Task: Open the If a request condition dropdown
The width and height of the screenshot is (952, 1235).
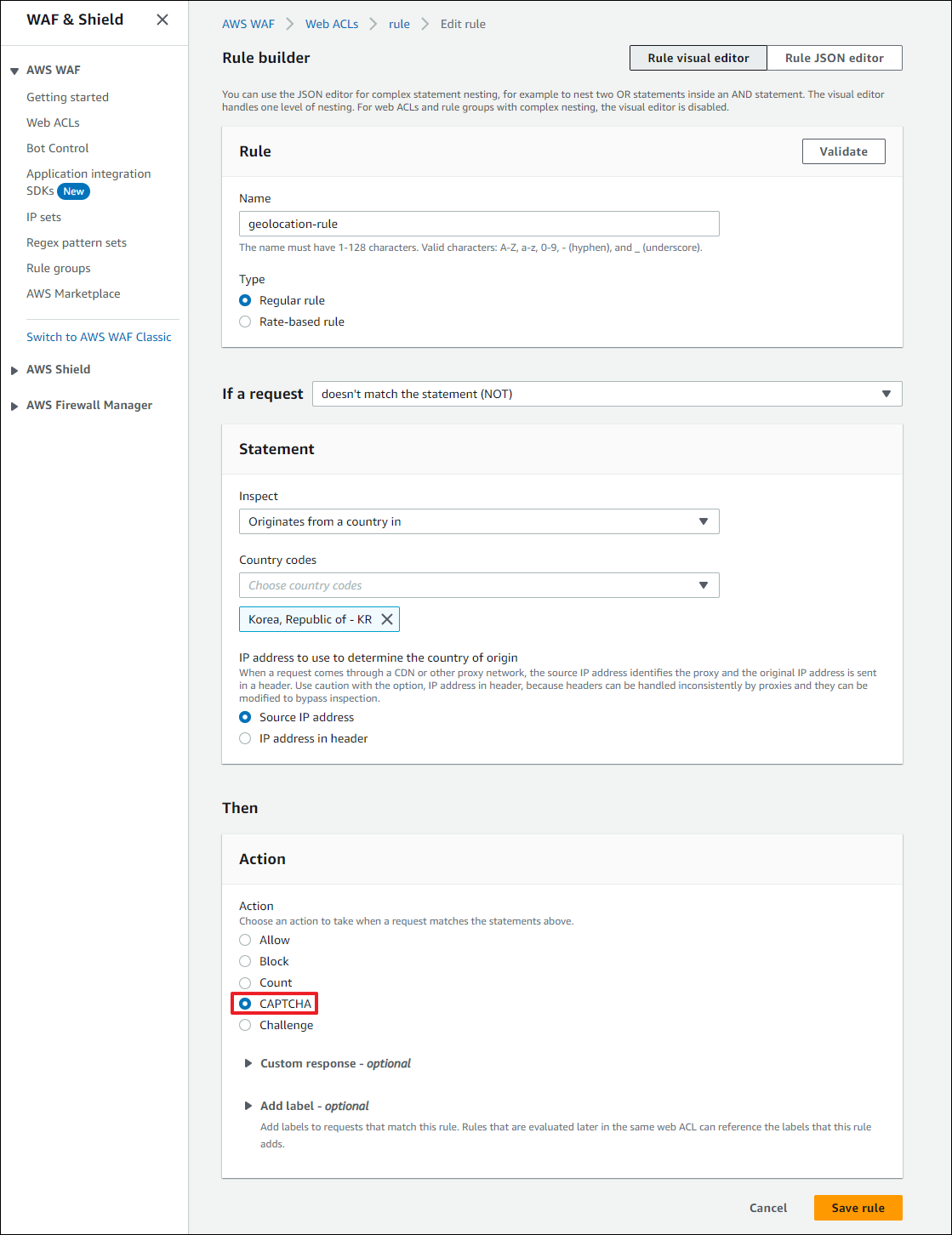Action: [607, 394]
